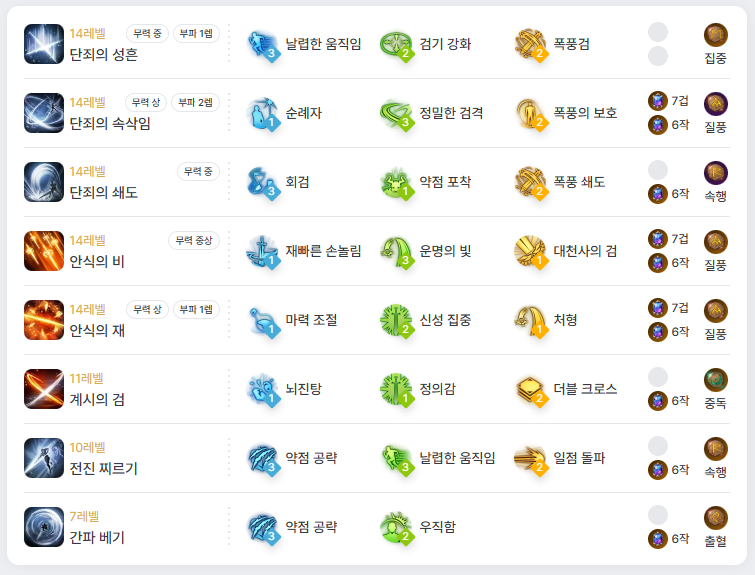Select the 중독 rune icon
Screen dimensions: 755x575
point(716,379)
